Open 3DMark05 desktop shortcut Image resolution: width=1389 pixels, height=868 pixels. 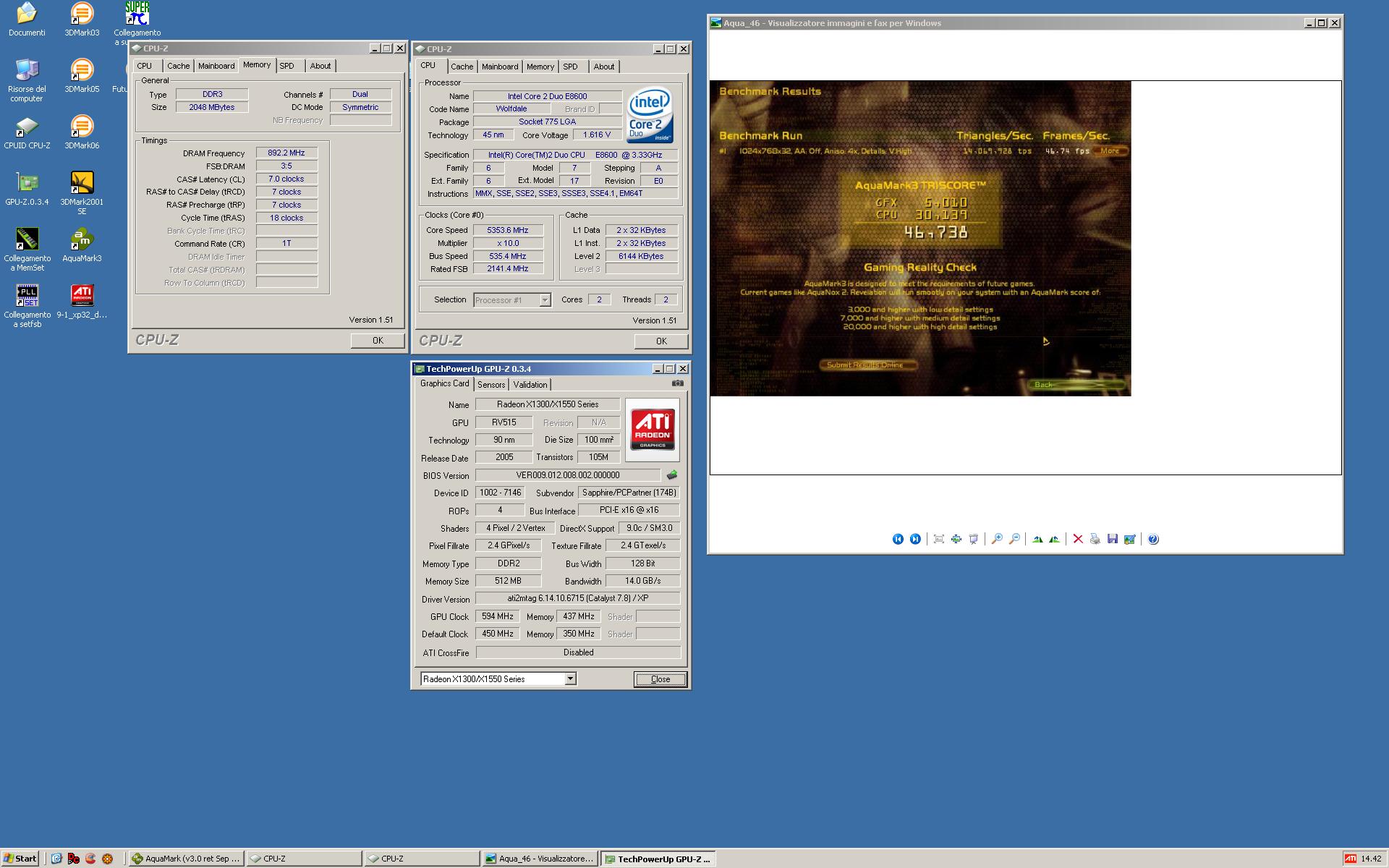pyautogui.click(x=82, y=75)
